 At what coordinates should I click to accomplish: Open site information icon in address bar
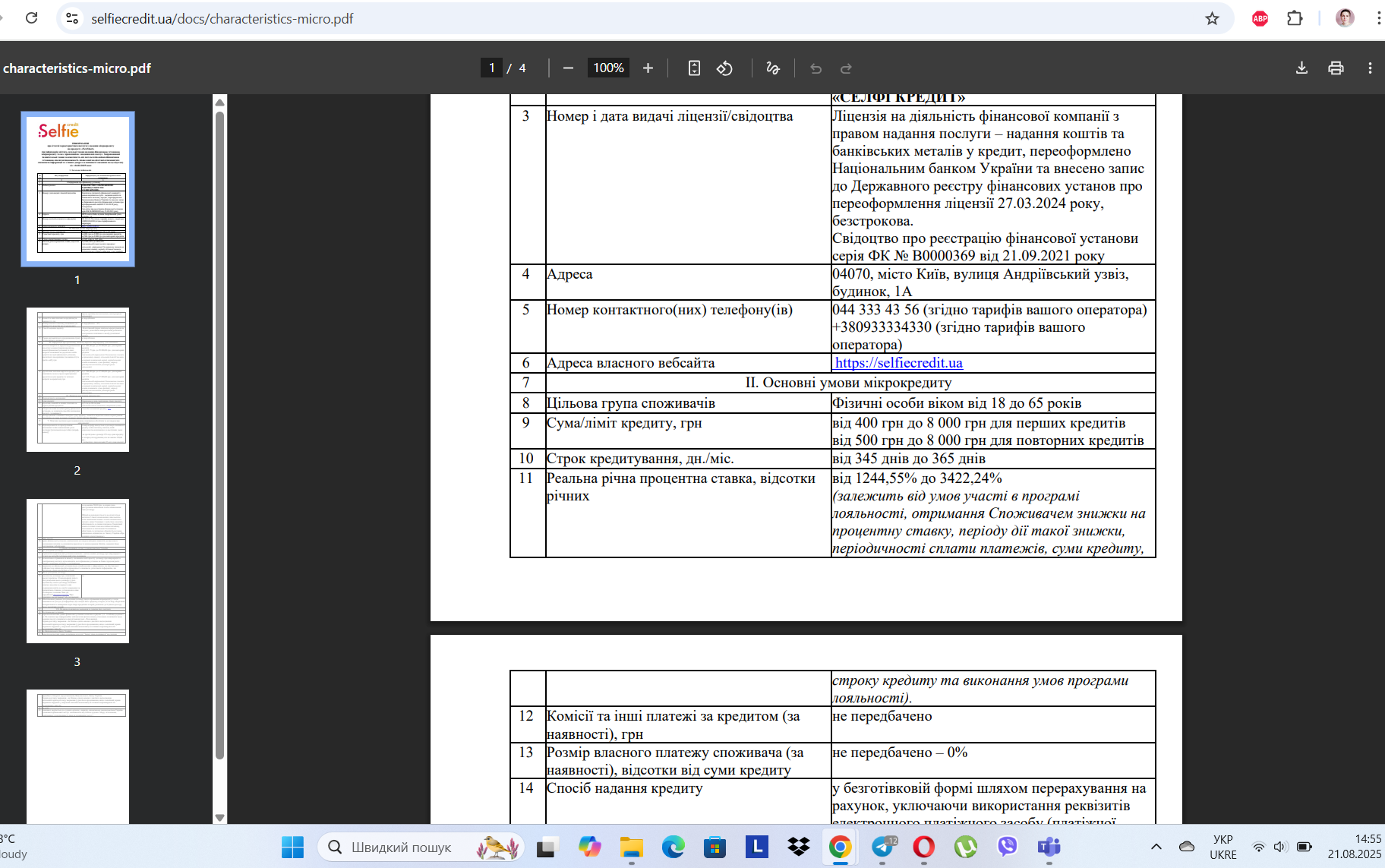(x=72, y=18)
